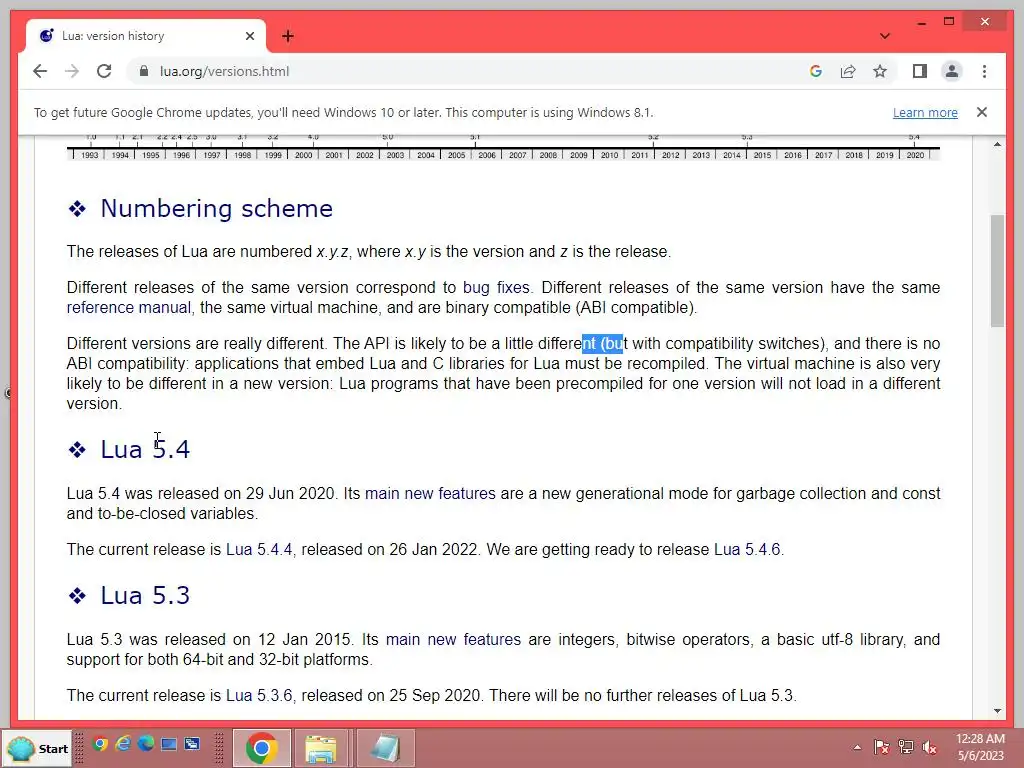Bookmark this tab with the star icon

tap(880, 71)
